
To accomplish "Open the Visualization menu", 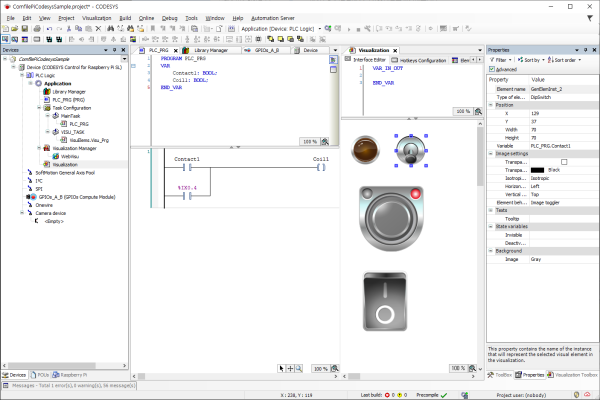I will coord(97,18).
